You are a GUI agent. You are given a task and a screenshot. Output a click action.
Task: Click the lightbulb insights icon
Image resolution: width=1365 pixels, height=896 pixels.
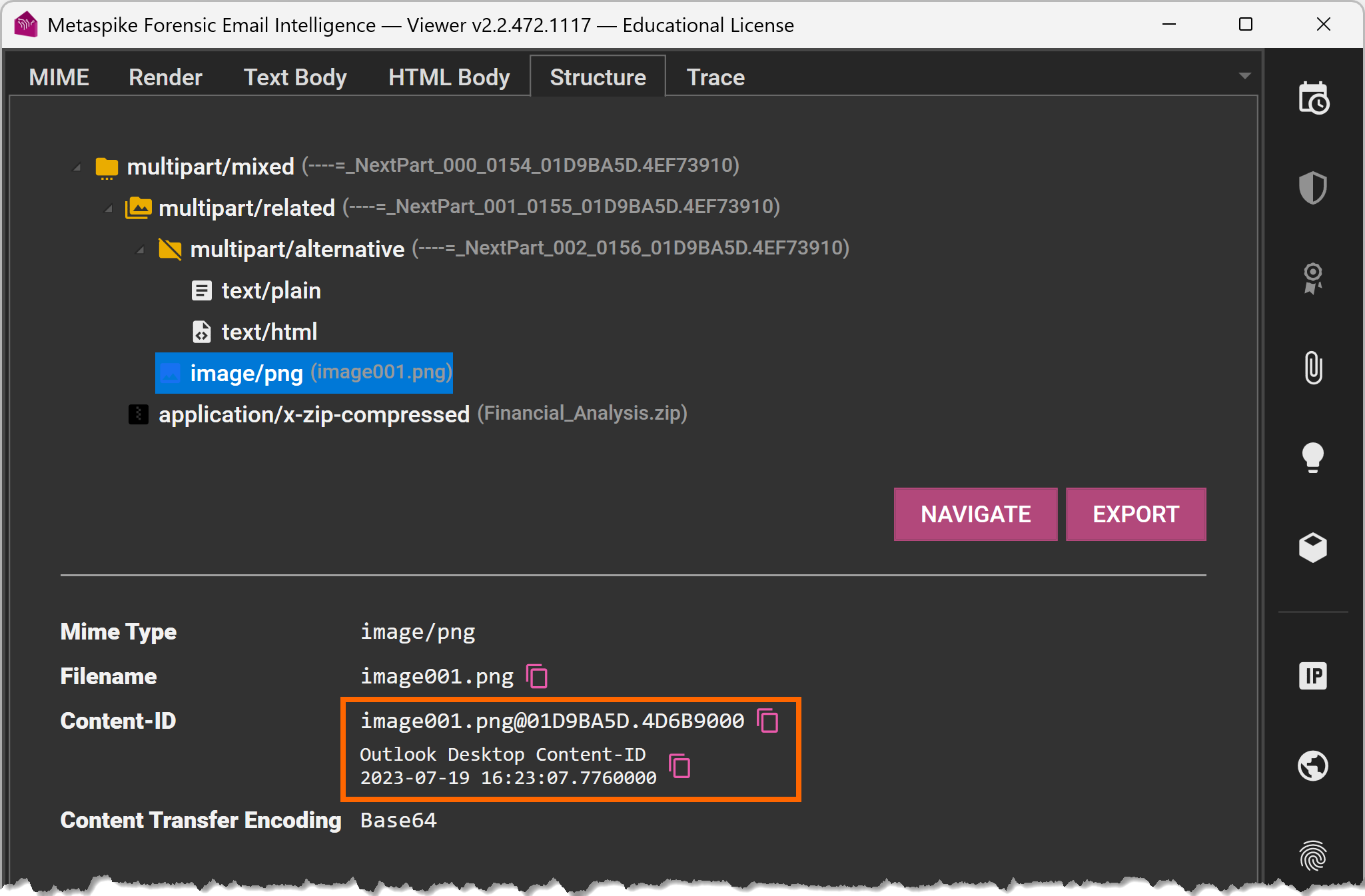click(1313, 457)
